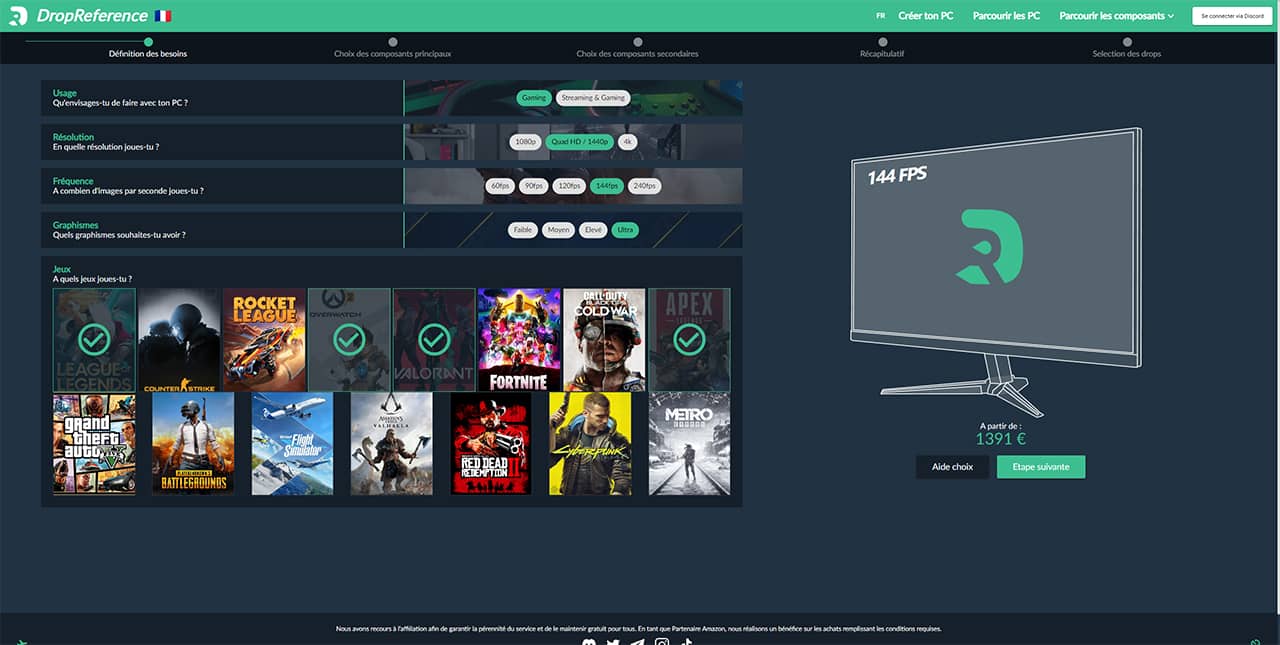Choose Streaming & Gaming usage
The width and height of the screenshot is (1280, 645).
coord(593,98)
